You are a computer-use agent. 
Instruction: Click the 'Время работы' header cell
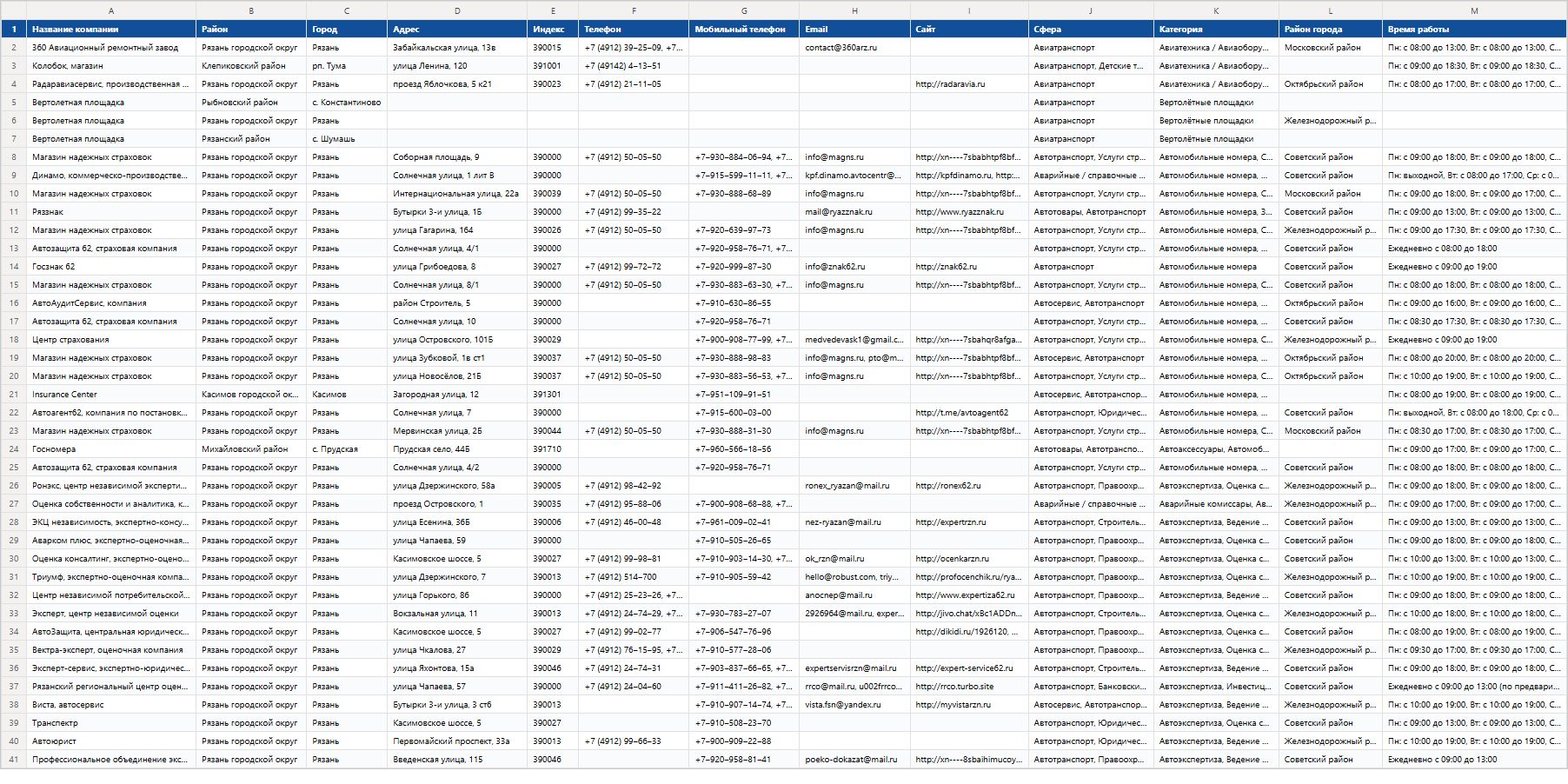pos(1474,30)
